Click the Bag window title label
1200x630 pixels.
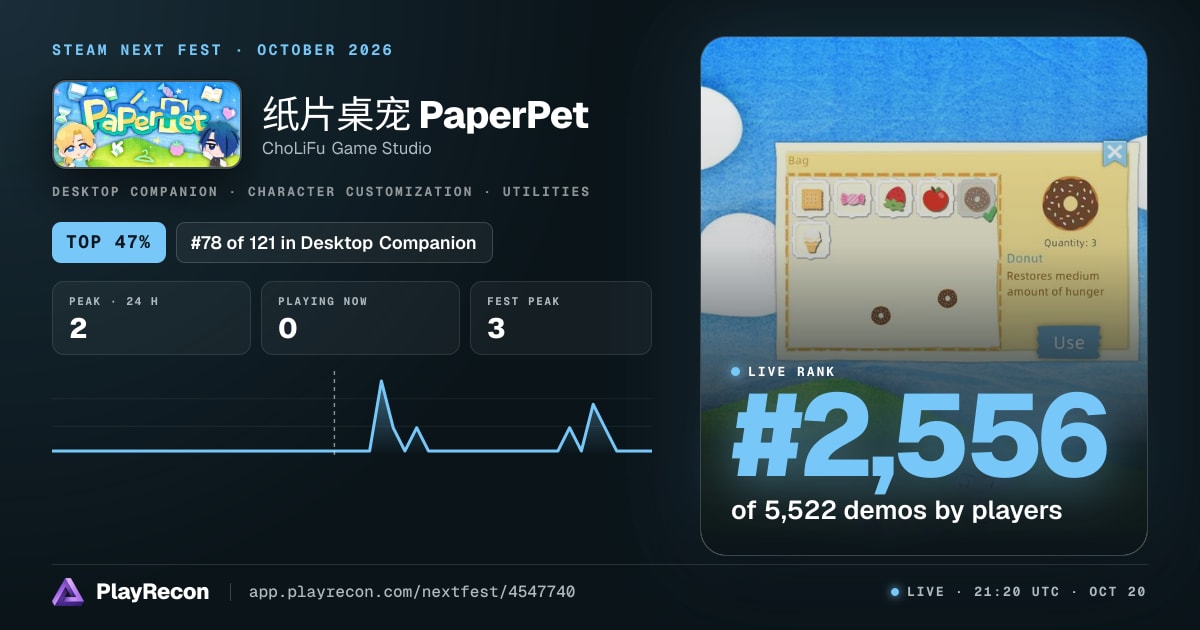click(798, 160)
